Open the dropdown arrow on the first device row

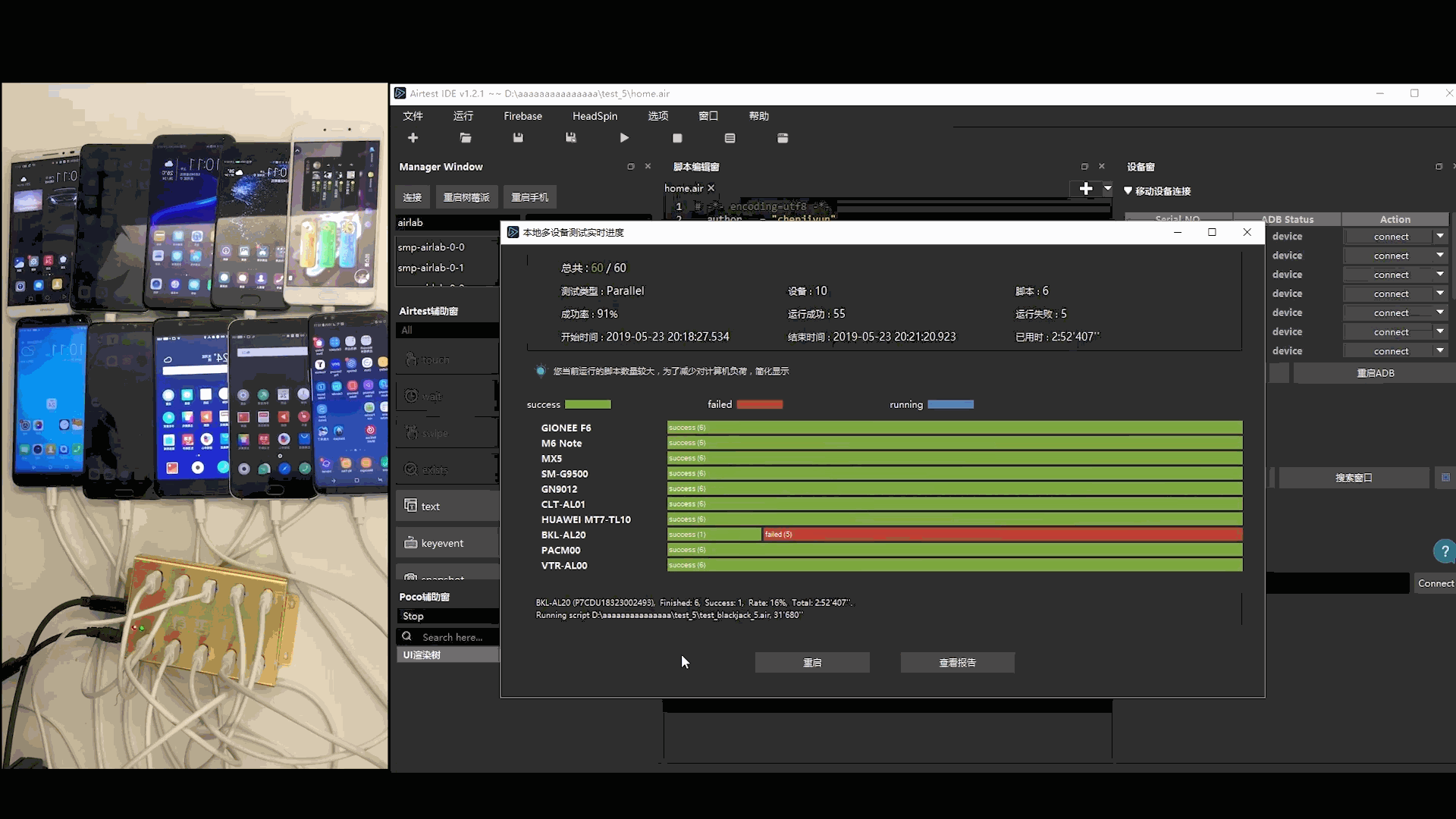click(x=1439, y=237)
